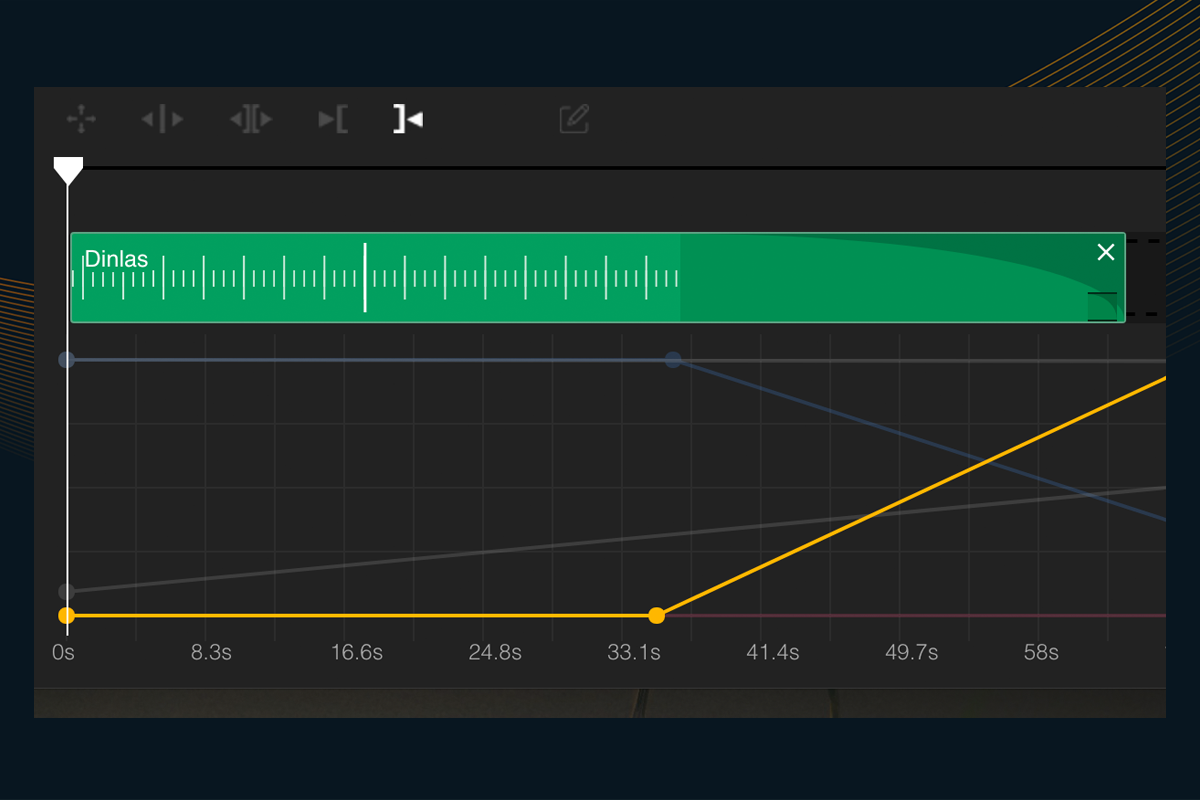
Task: Remove the Dinlas clip with its X
Action: [1105, 252]
